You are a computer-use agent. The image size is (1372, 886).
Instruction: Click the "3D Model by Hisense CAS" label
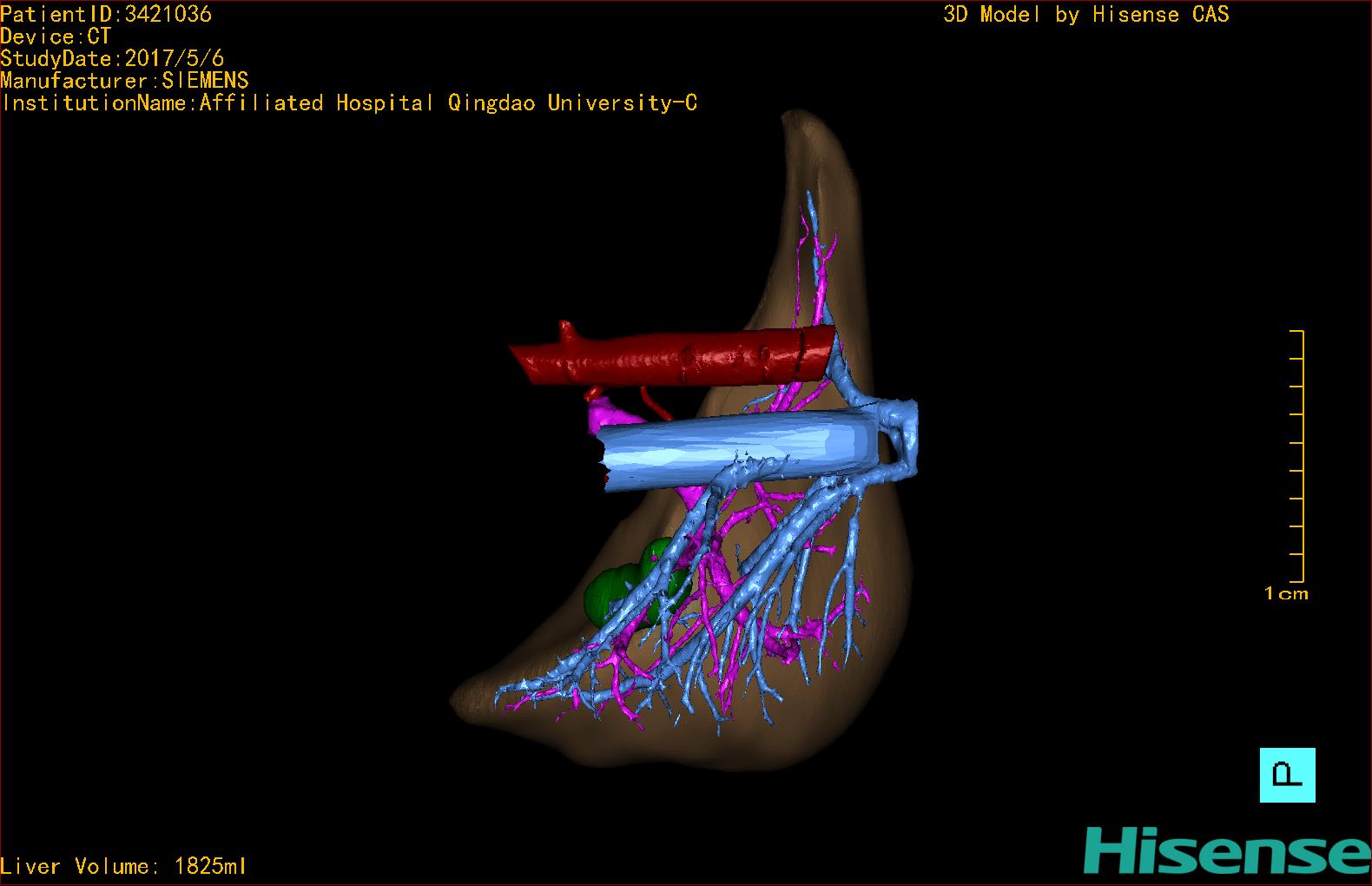(1086, 14)
